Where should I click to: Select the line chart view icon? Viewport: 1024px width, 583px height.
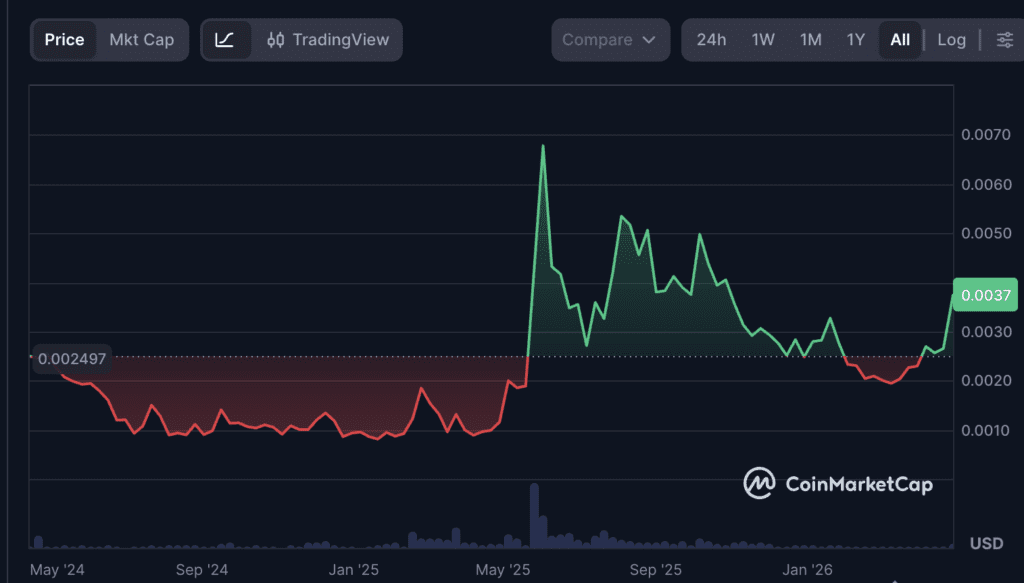tap(225, 40)
